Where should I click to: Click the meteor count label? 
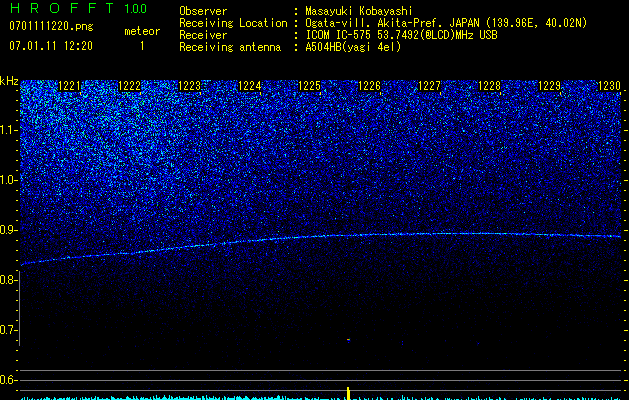[x=142, y=31]
